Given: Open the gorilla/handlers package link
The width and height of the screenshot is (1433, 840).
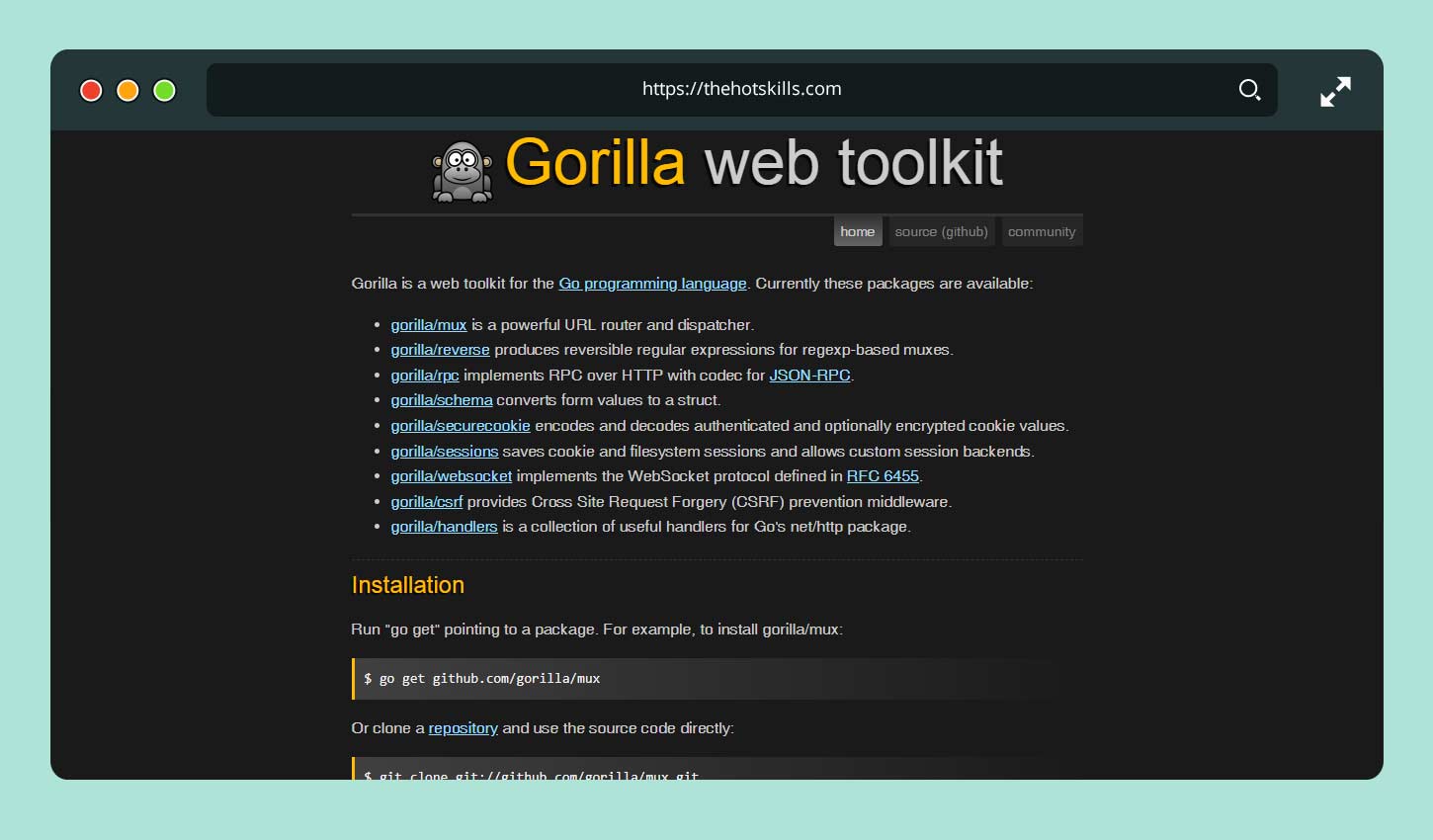Looking at the screenshot, I should point(444,527).
